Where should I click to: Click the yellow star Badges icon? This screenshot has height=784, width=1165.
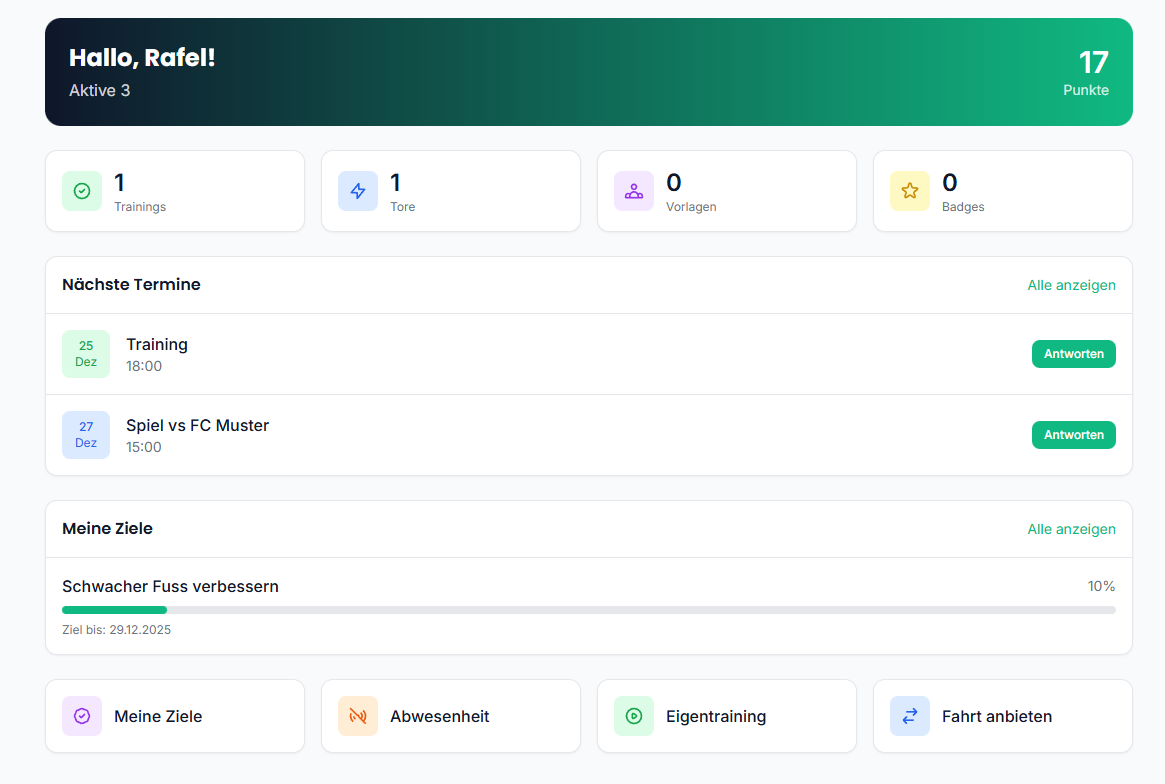pos(910,191)
